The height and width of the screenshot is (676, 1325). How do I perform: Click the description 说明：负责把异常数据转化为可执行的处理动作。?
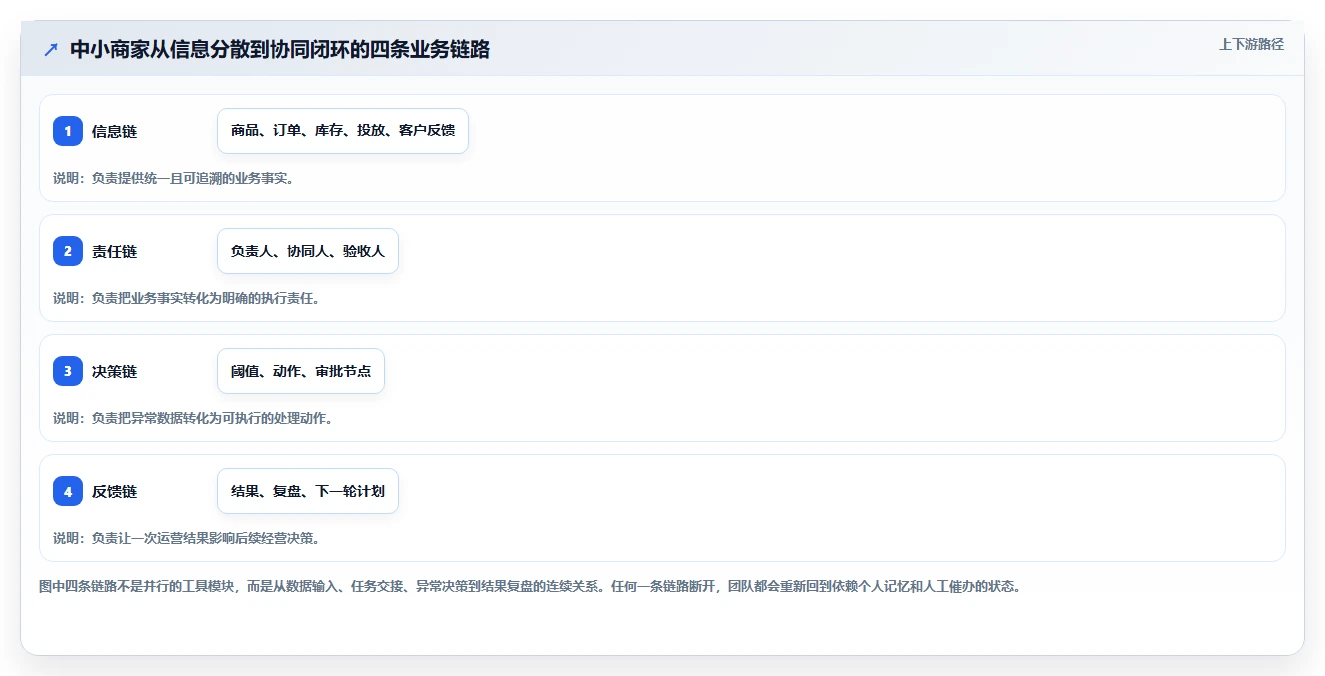pyautogui.click(x=193, y=418)
